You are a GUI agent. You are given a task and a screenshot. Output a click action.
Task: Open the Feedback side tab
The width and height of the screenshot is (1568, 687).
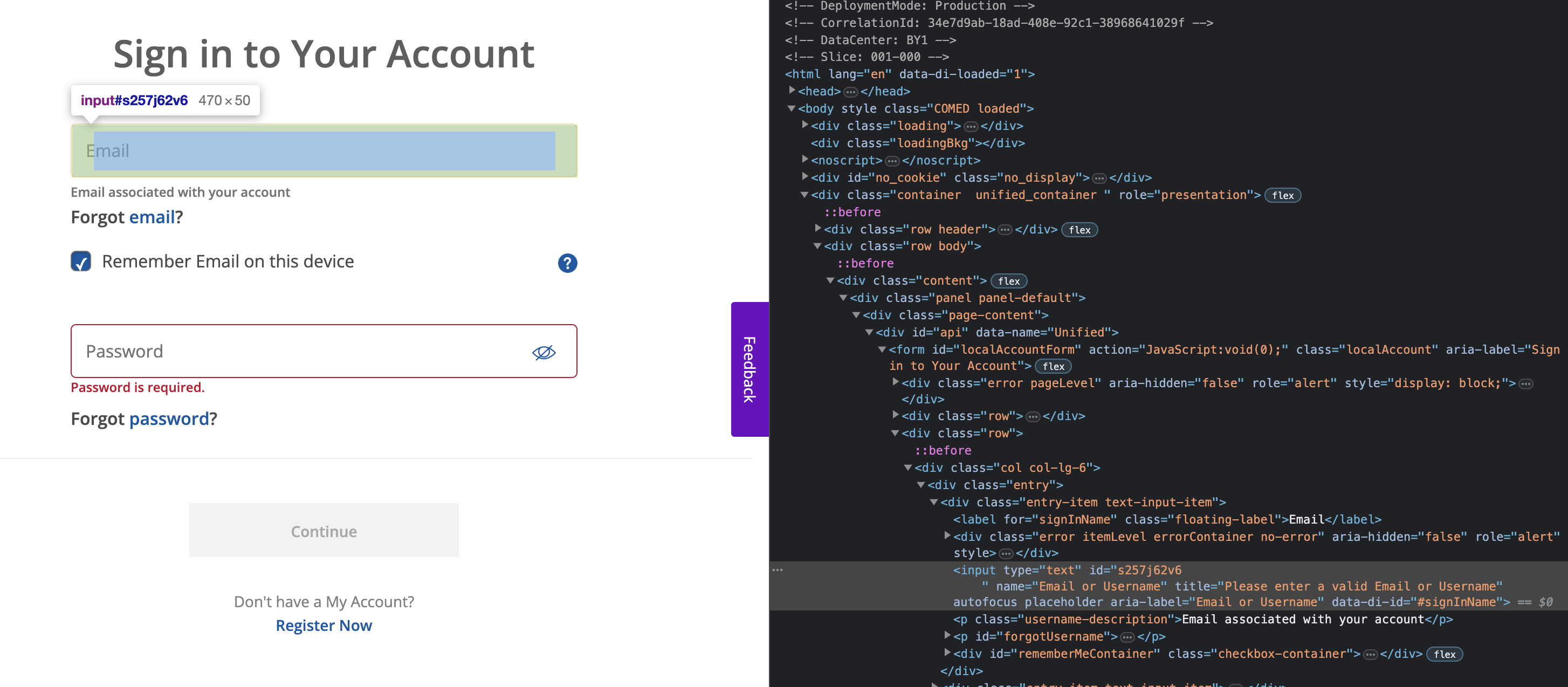coord(749,368)
